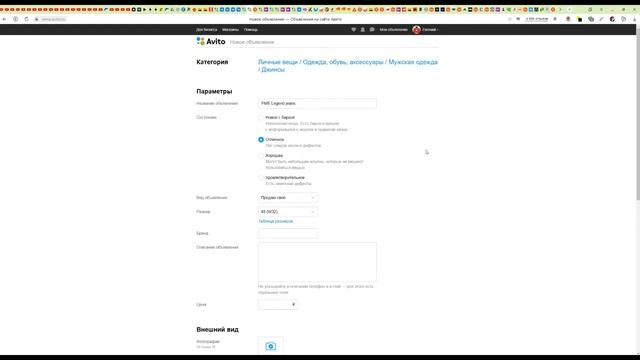This screenshot has width=640, height=360.
Task: Reload the page with the refresh icon
Action: pyautogui.click(x=27, y=19)
